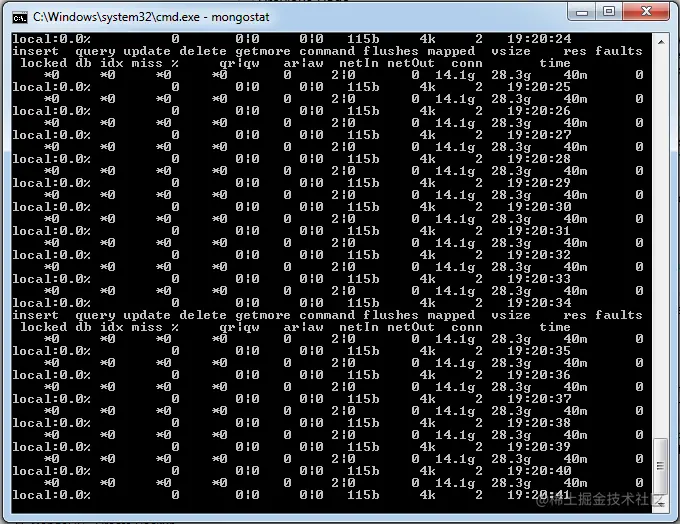Image resolution: width=680 pixels, height=524 pixels.
Task: Click timestamp 19:20:36
Action: pos(539,375)
